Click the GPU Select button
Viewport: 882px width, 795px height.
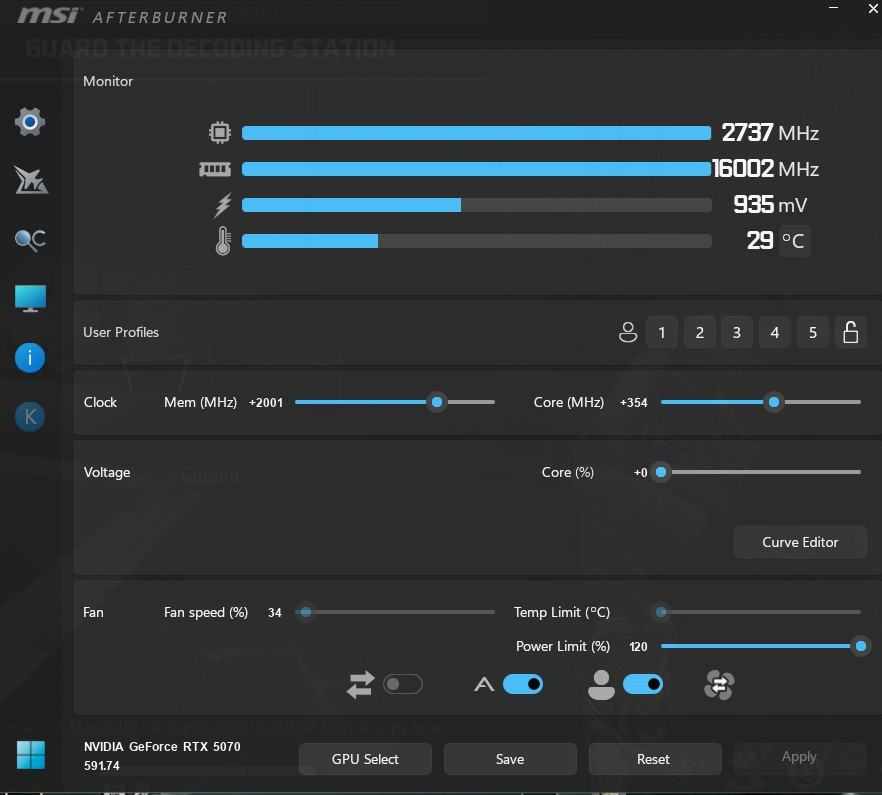point(365,759)
